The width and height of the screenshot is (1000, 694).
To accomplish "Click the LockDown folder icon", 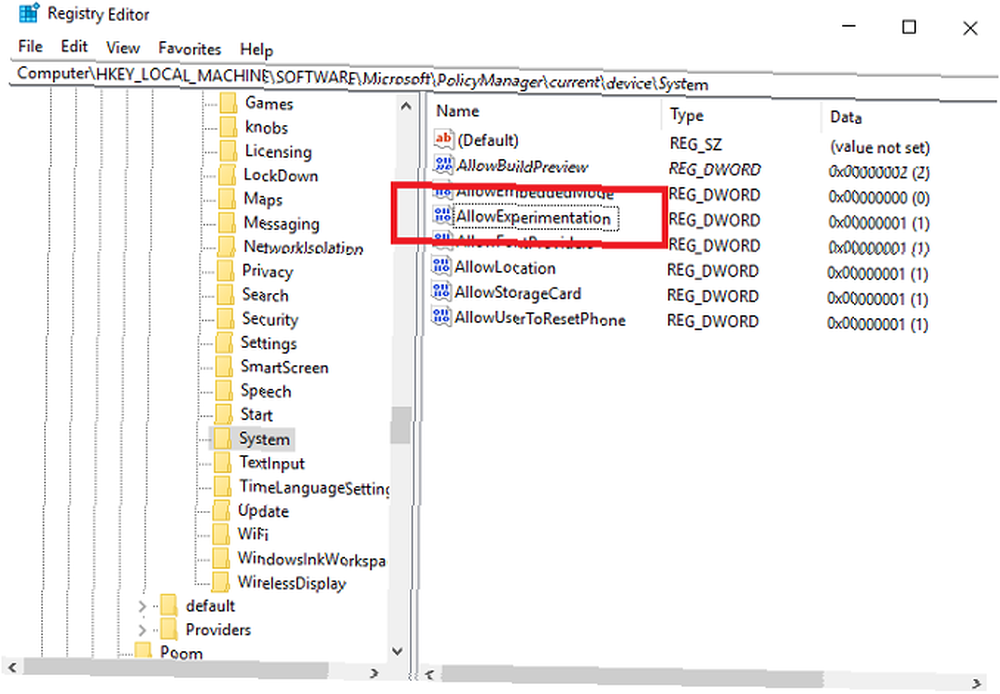I will coord(227,175).
